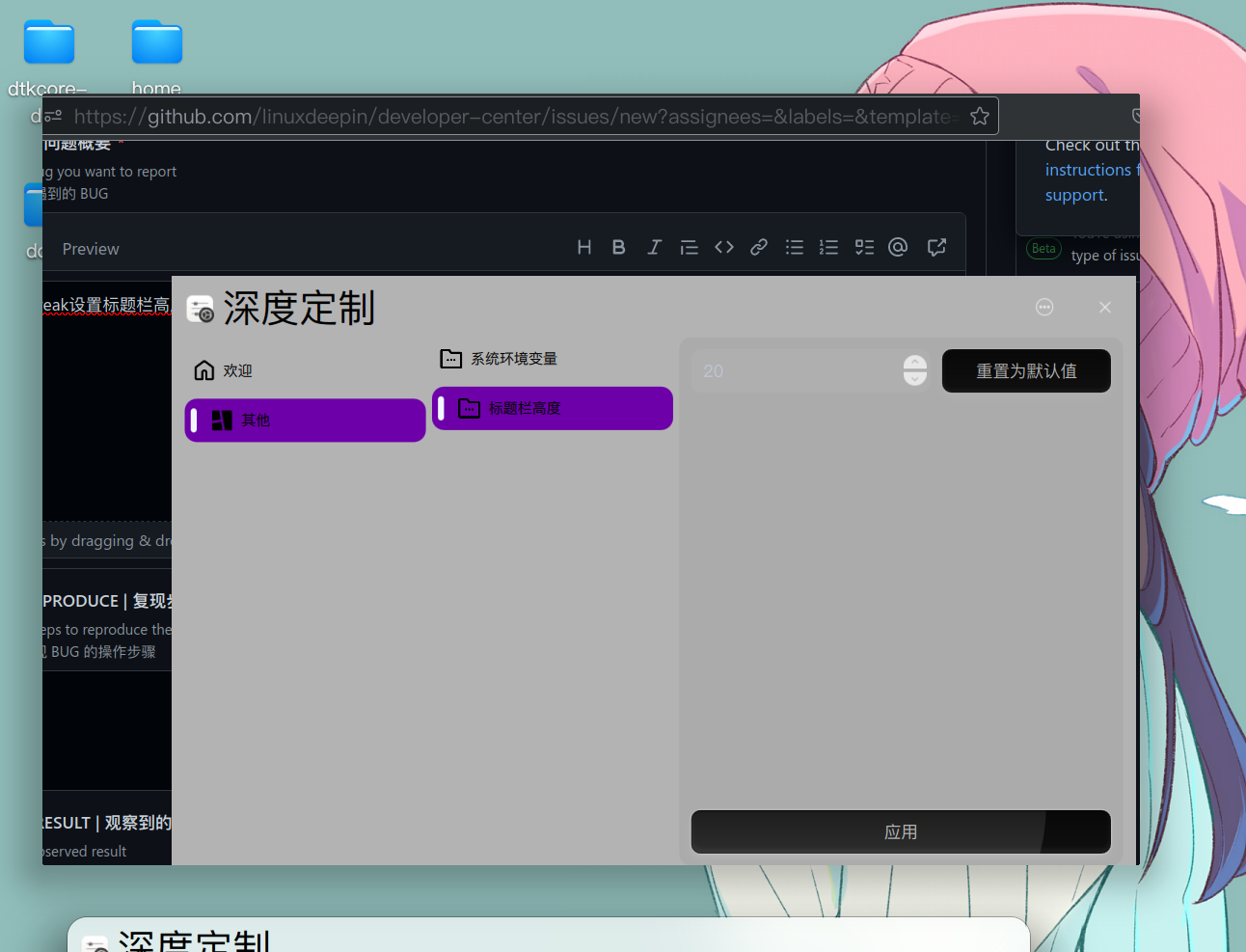The image size is (1246, 952).
Task: Switch to the Preview tab in GitHub
Action: click(x=91, y=249)
